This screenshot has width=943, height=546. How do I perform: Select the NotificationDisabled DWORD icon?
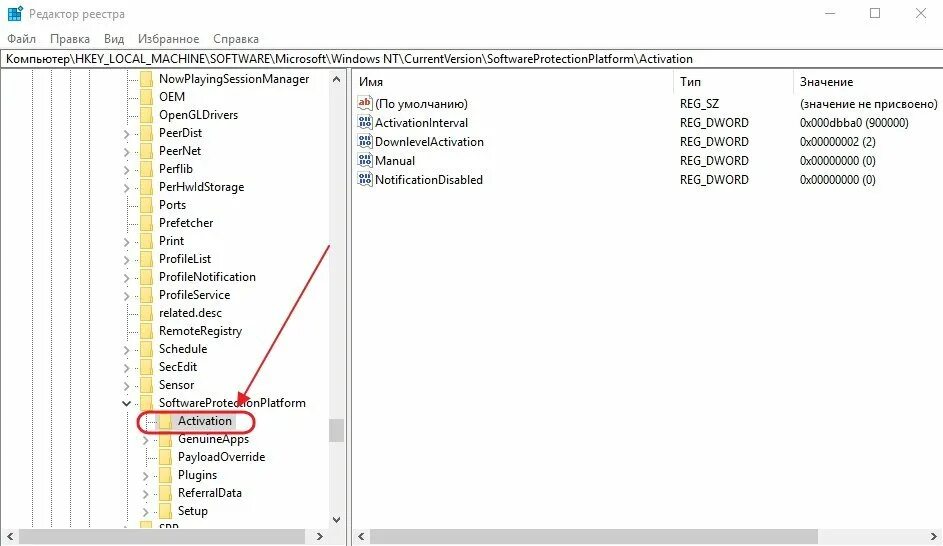click(x=364, y=179)
